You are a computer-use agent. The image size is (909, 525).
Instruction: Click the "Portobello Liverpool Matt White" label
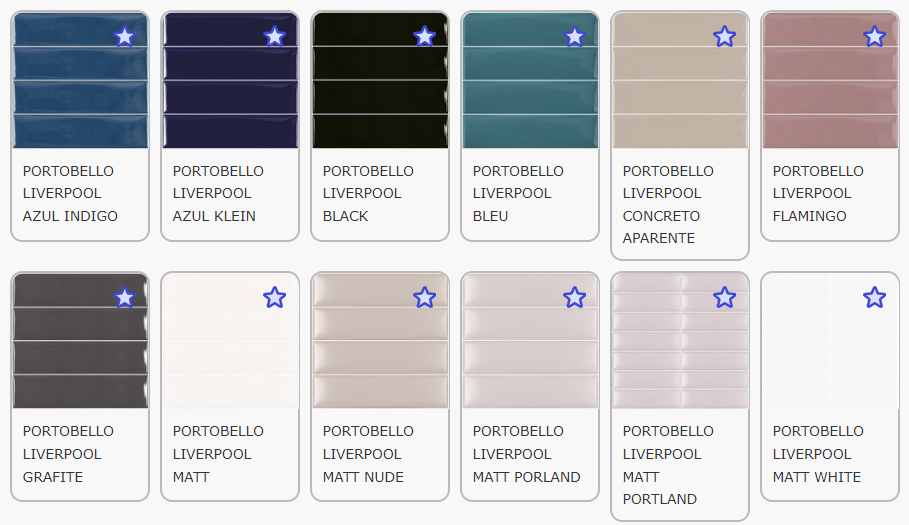tap(818, 454)
